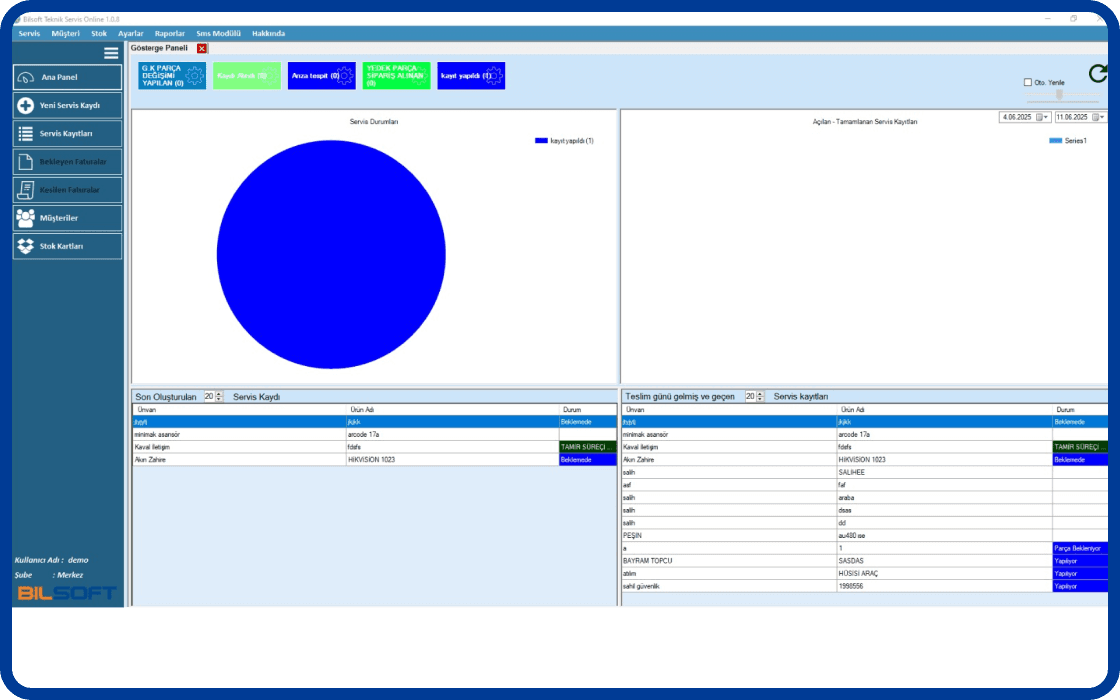Open the kayıt yapıldı (1) tile
Image resolution: width=1120 pixels, height=700 pixels.
tap(471, 76)
